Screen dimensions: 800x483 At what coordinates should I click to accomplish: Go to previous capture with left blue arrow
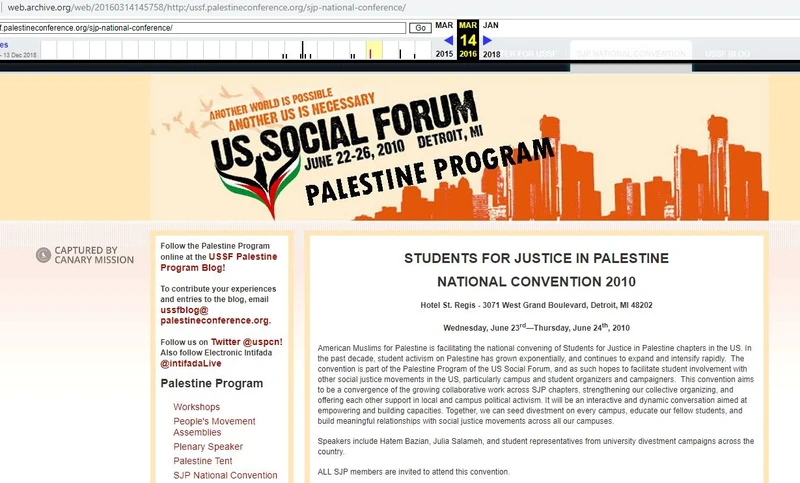[448, 40]
